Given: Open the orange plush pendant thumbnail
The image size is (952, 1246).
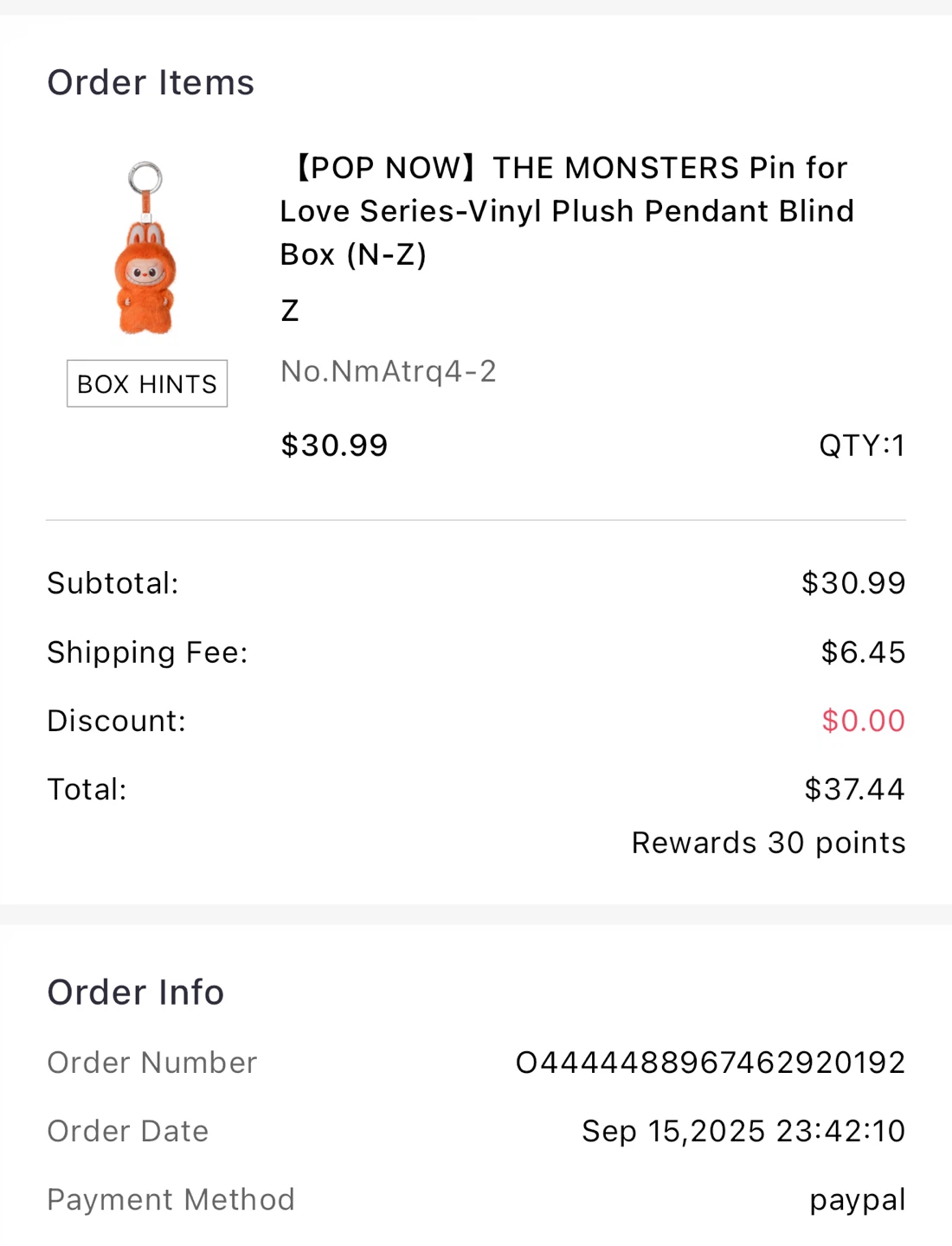Looking at the screenshot, I should (x=145, y=248).
